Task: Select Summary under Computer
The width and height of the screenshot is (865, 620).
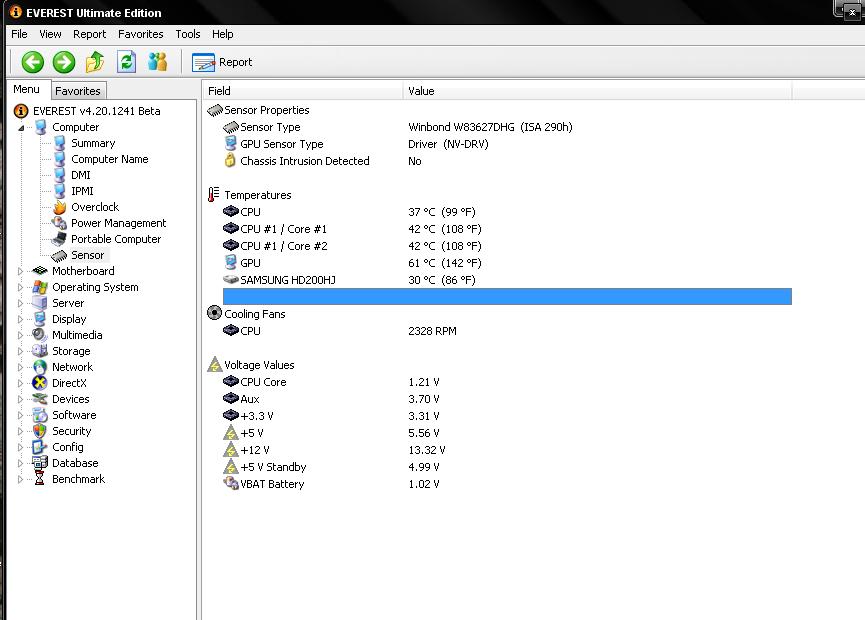Action: [93, 143]
